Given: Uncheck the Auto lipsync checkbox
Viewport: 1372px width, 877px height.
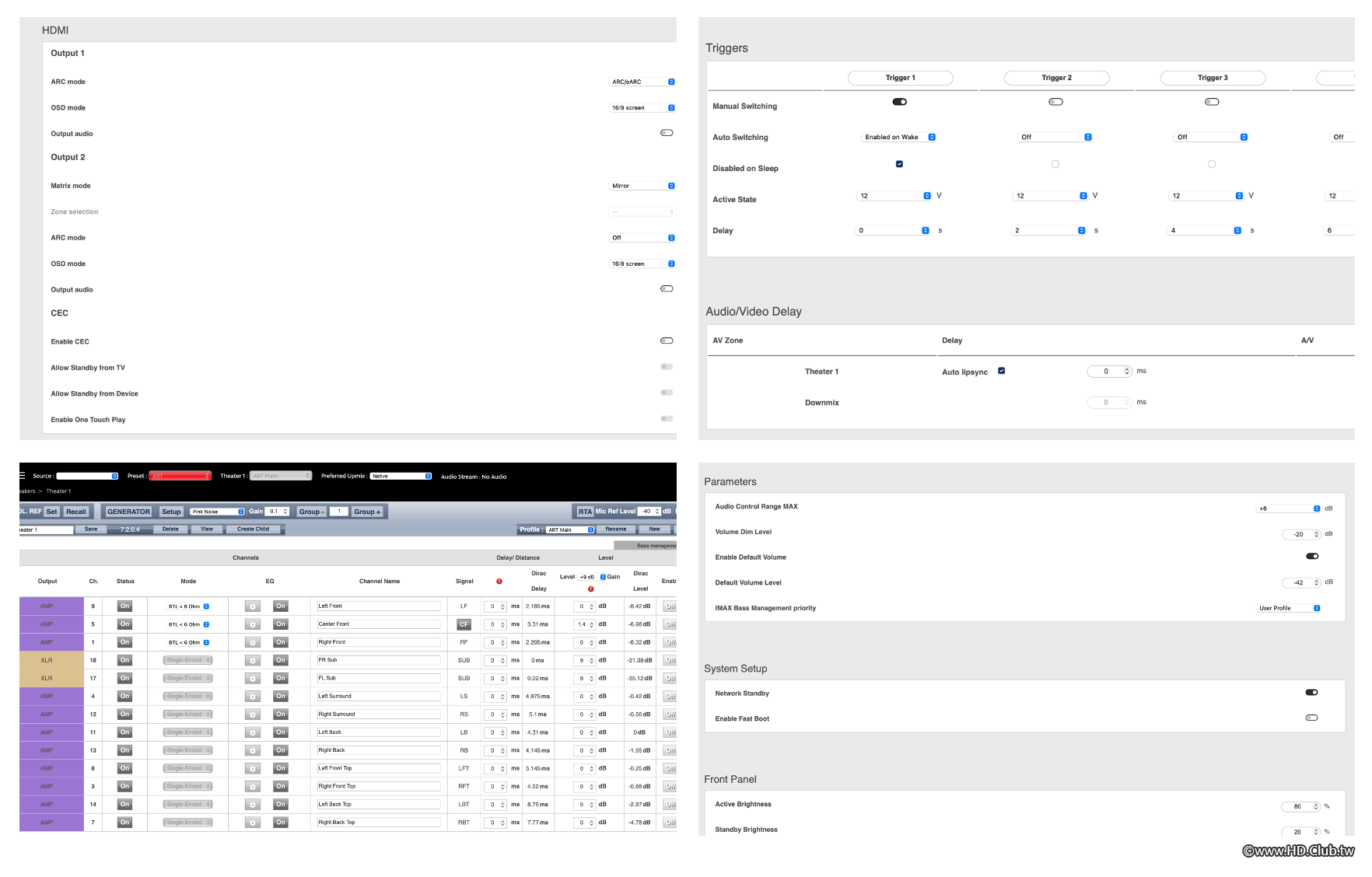Looking at the screenshot, I should coord(1002,371).
